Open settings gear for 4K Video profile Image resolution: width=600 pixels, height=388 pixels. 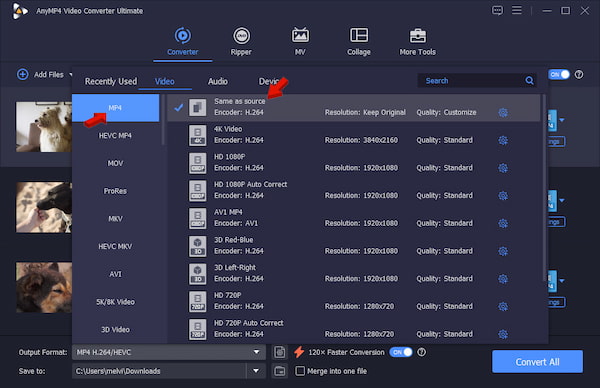[x=503, y=140]
